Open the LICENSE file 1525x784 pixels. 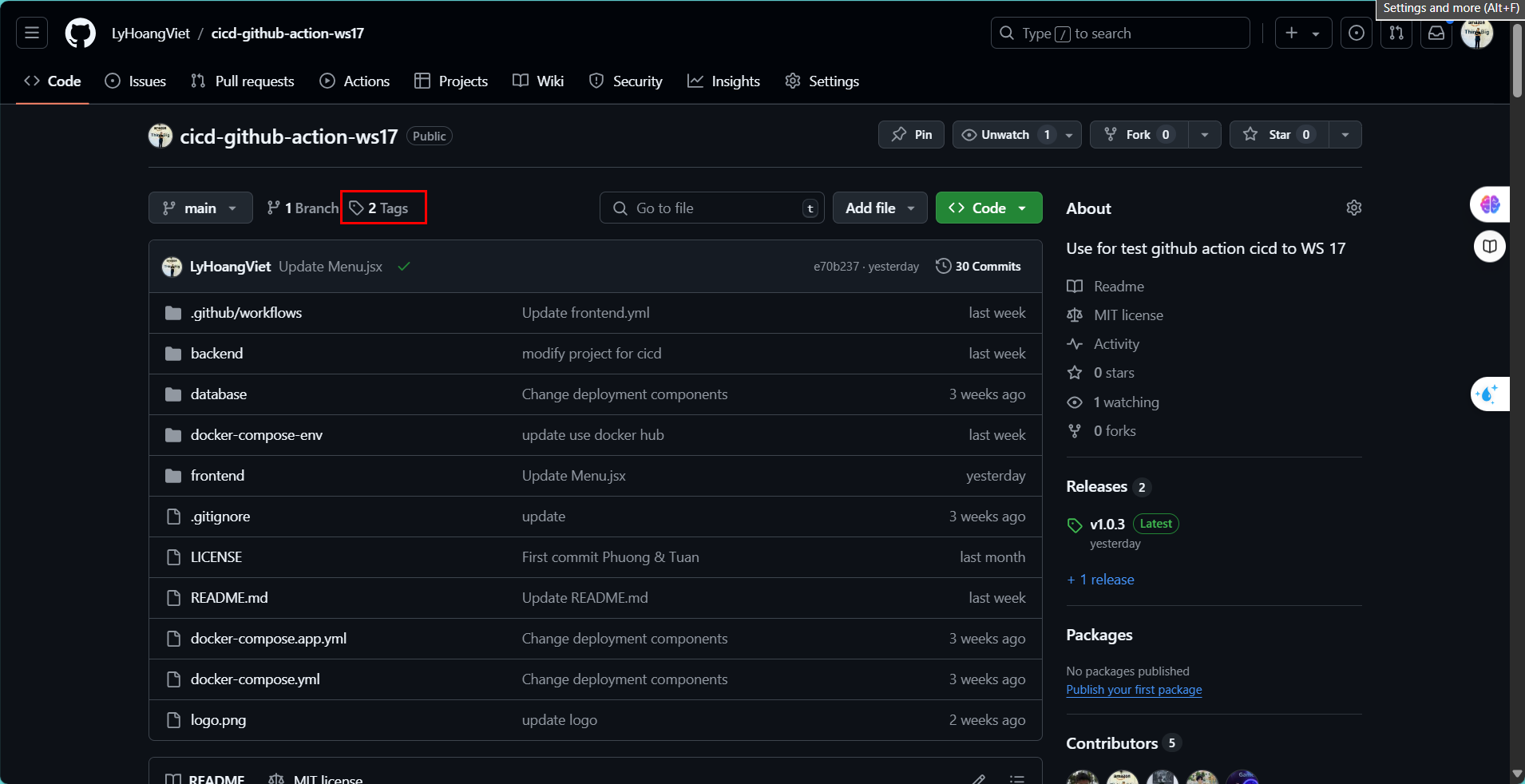216,557
